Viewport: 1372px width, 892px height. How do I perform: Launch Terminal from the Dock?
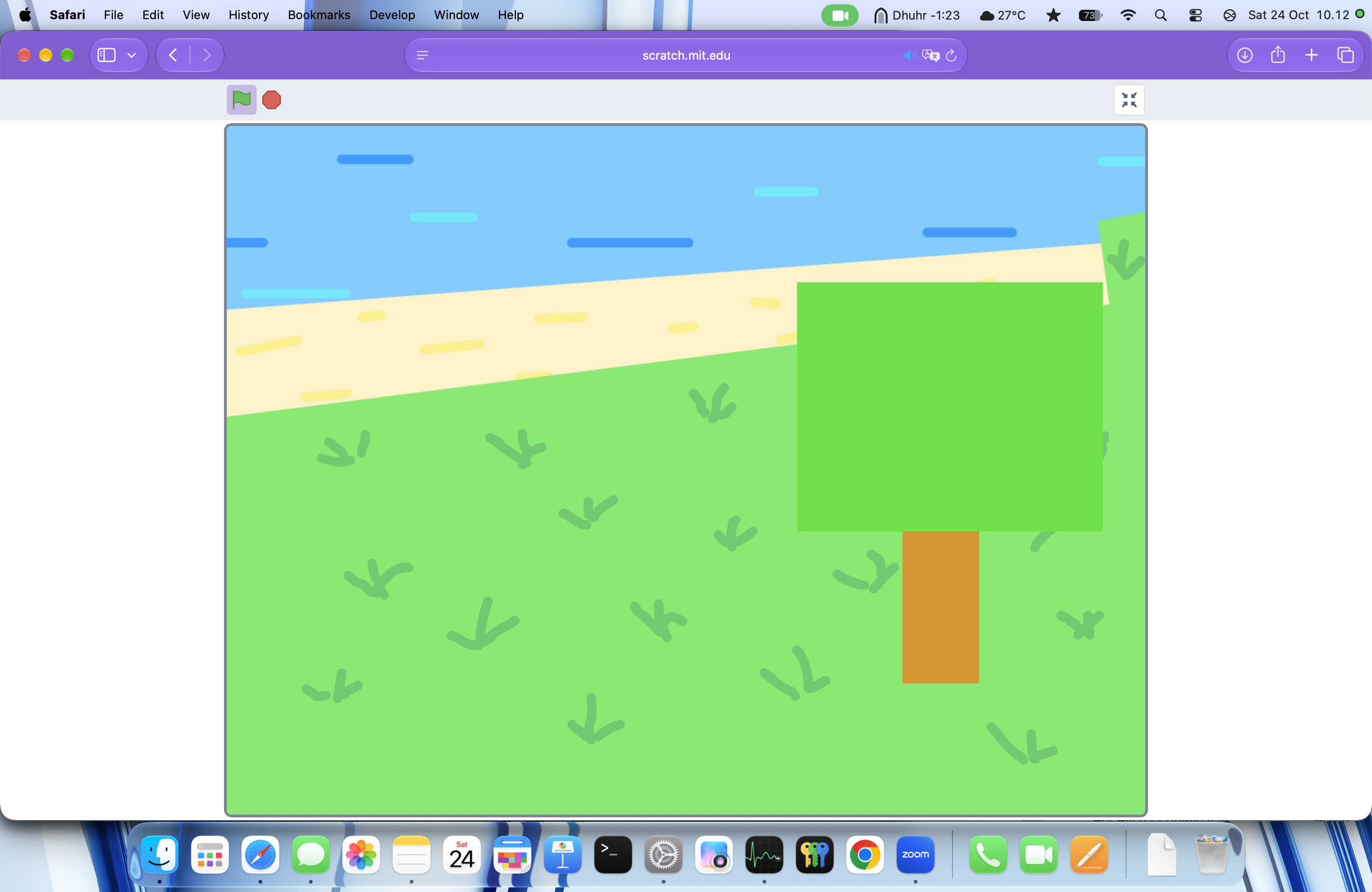click(x=613, y=854)
